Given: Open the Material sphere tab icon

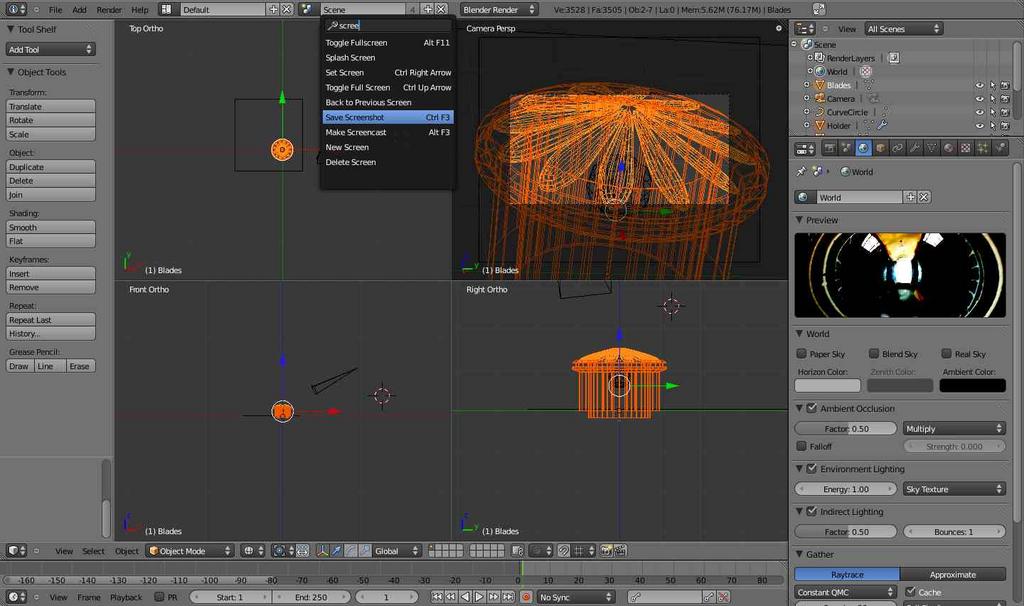Looking at the screenshot, I should pos(948,148).
